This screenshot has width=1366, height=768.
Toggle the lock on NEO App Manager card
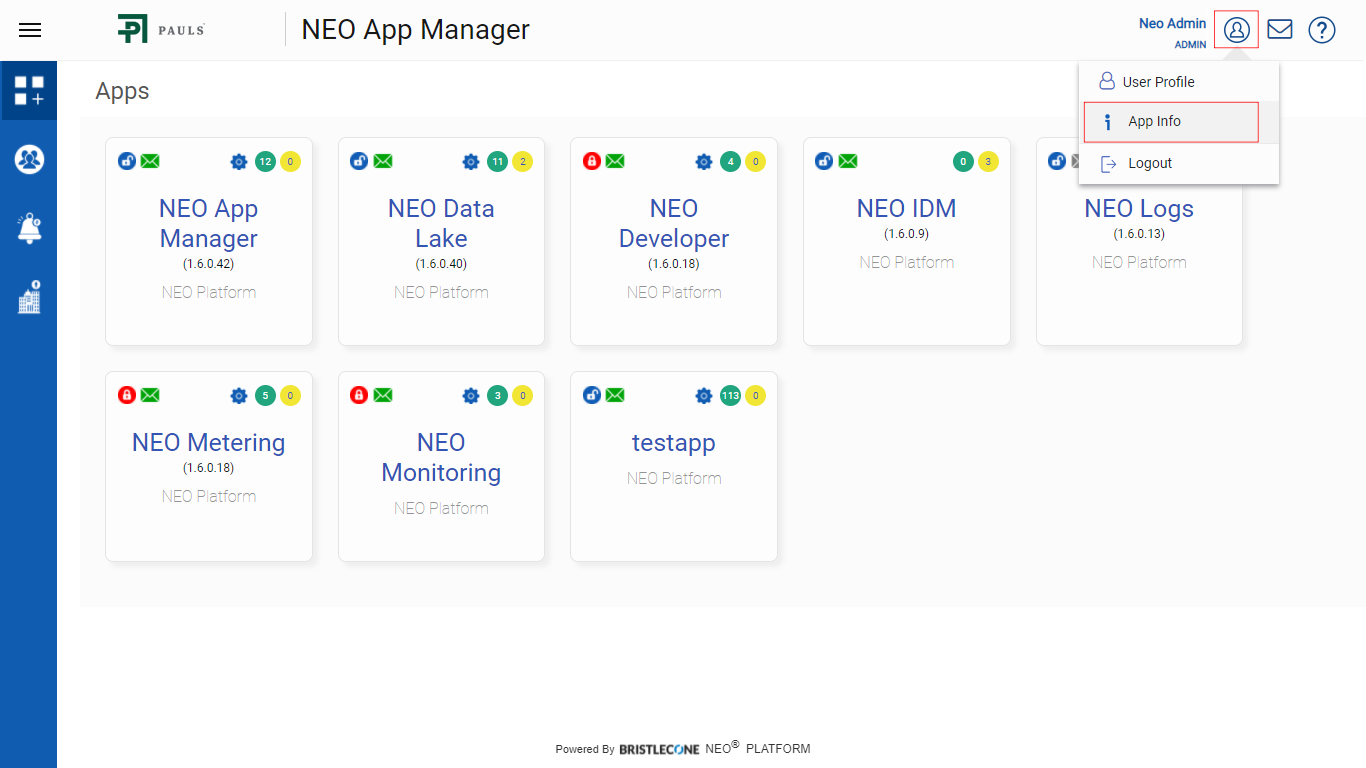pyautogui.click(x=127, y=161)
